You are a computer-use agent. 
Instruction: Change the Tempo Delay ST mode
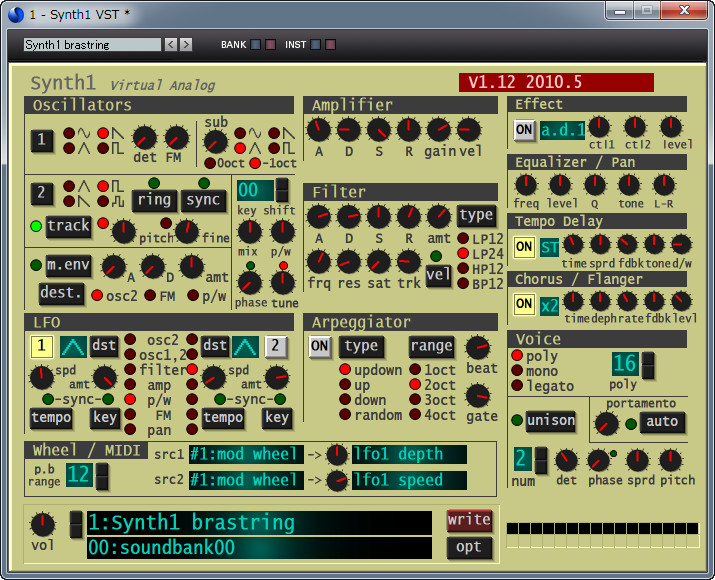click(549, 248)
